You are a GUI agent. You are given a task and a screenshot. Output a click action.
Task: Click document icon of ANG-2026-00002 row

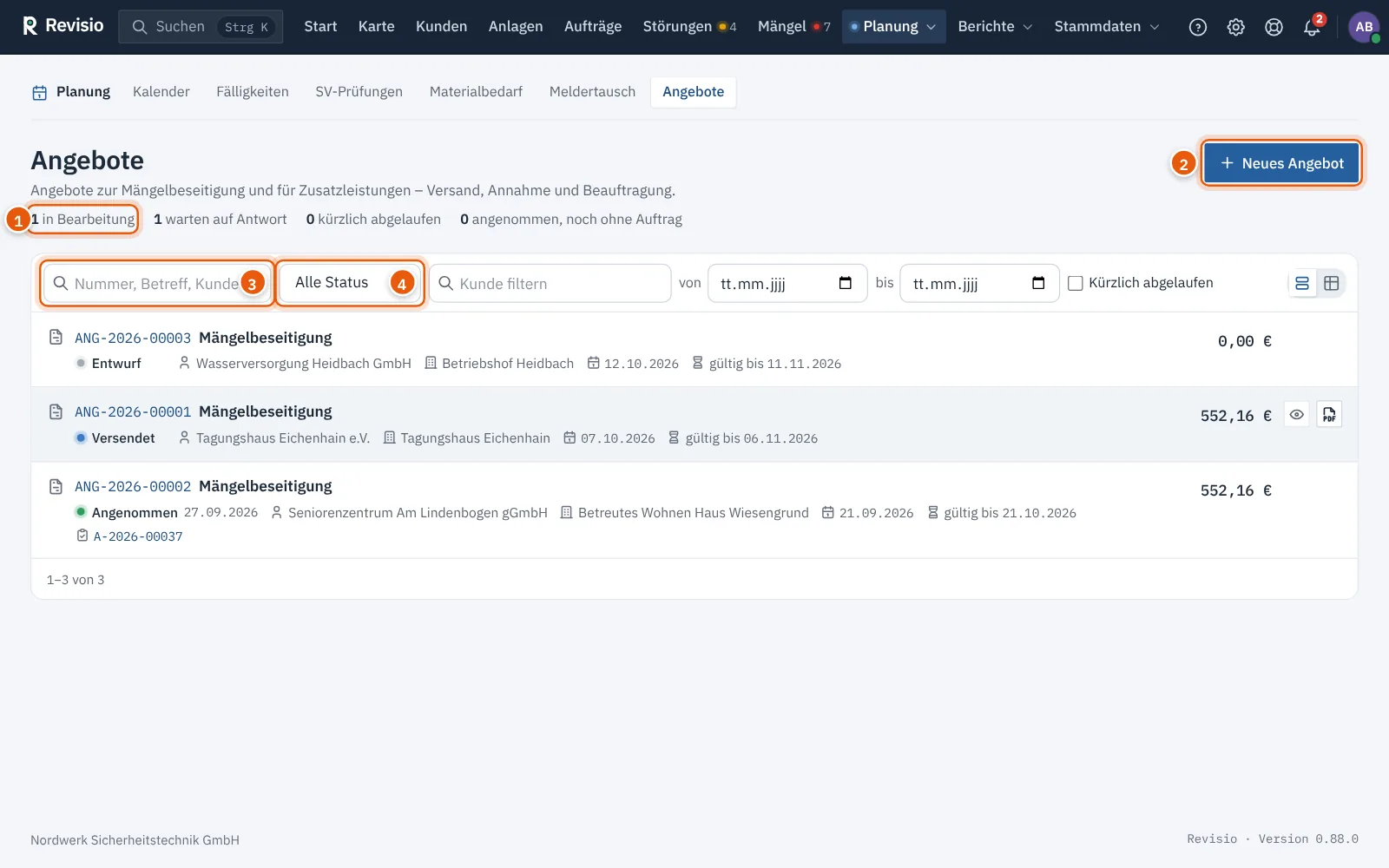pos(56,486)
